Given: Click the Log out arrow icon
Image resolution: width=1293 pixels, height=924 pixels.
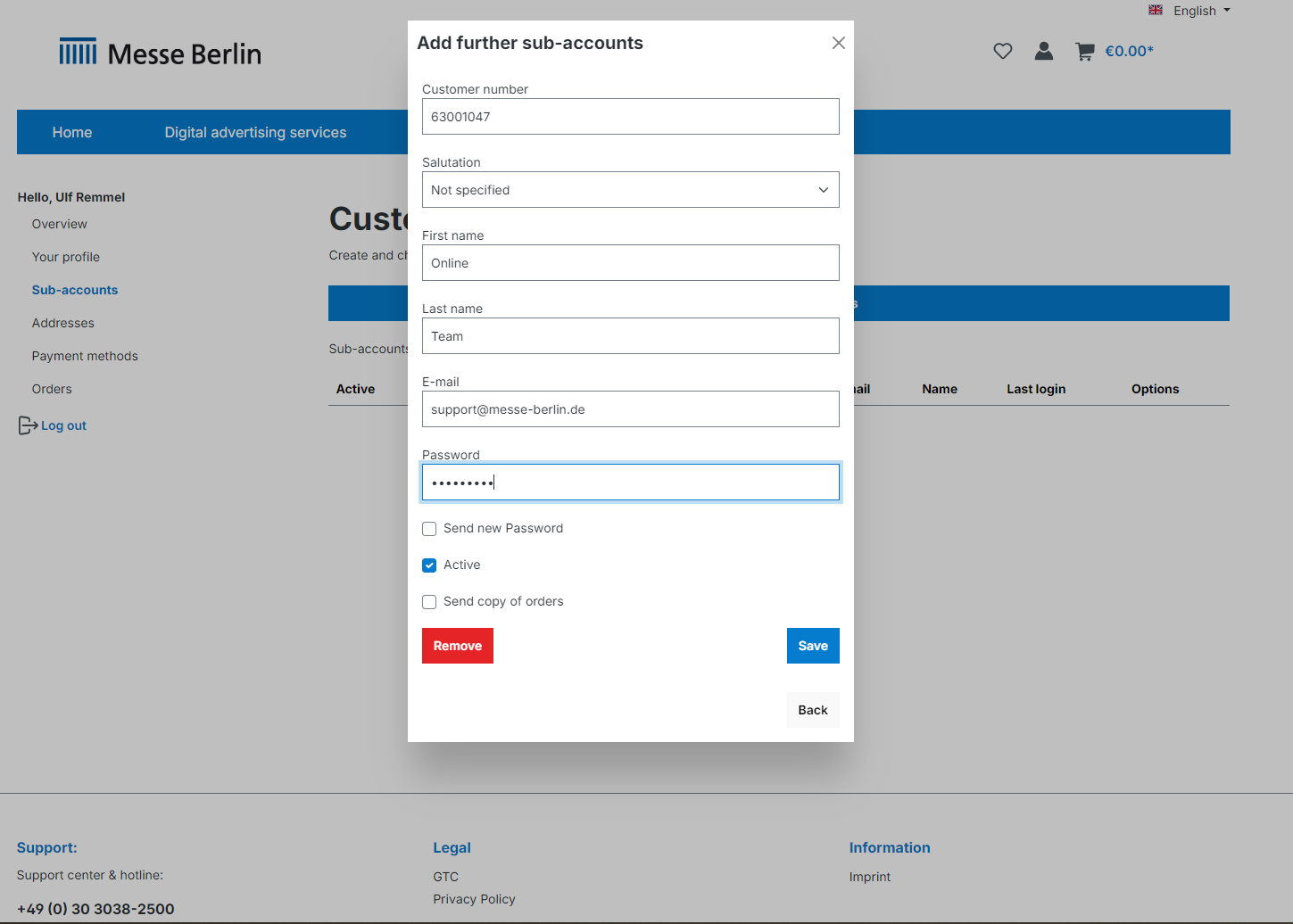Looking at the screenshot, I should [28, 425].
